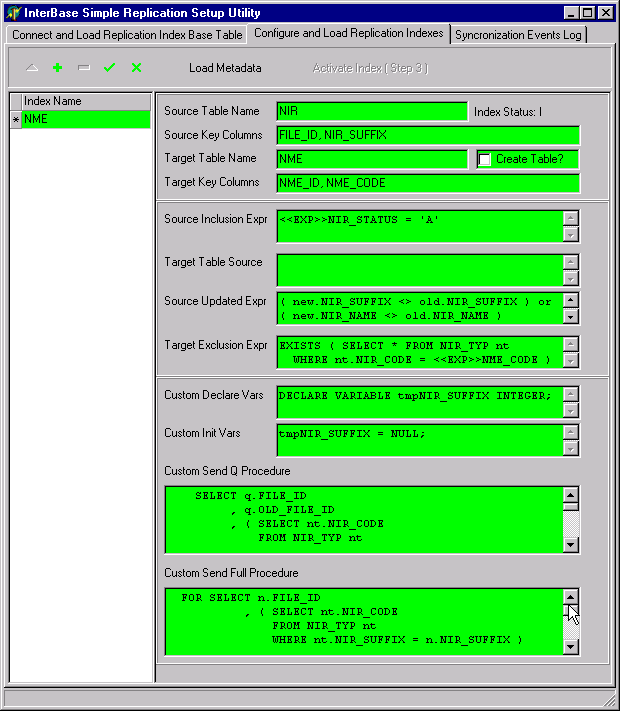Click the green plus add-record icon
Image resolution: width=620 pixels, height=711 pixels.
[57, 68]
